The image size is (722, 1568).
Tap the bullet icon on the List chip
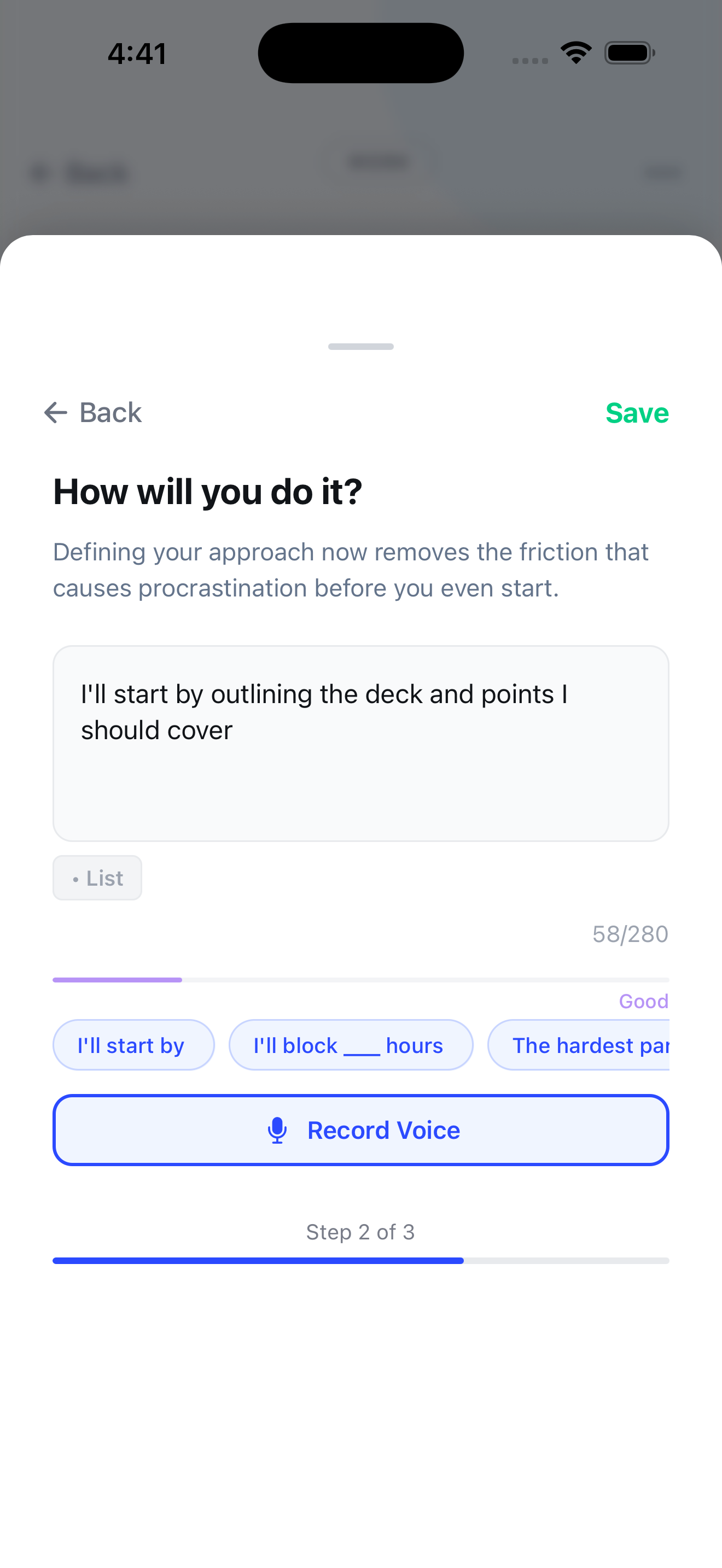[x=75, y=879]
